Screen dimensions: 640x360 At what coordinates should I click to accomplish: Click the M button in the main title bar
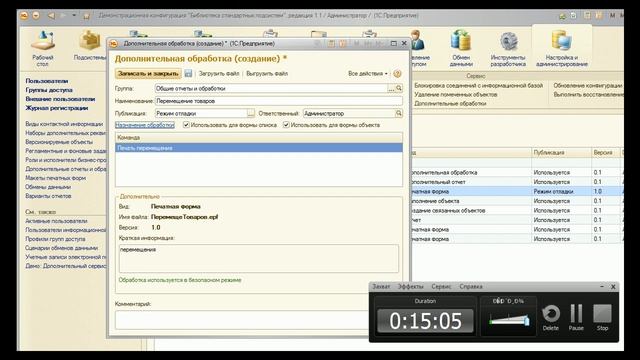tap(612, 16)
